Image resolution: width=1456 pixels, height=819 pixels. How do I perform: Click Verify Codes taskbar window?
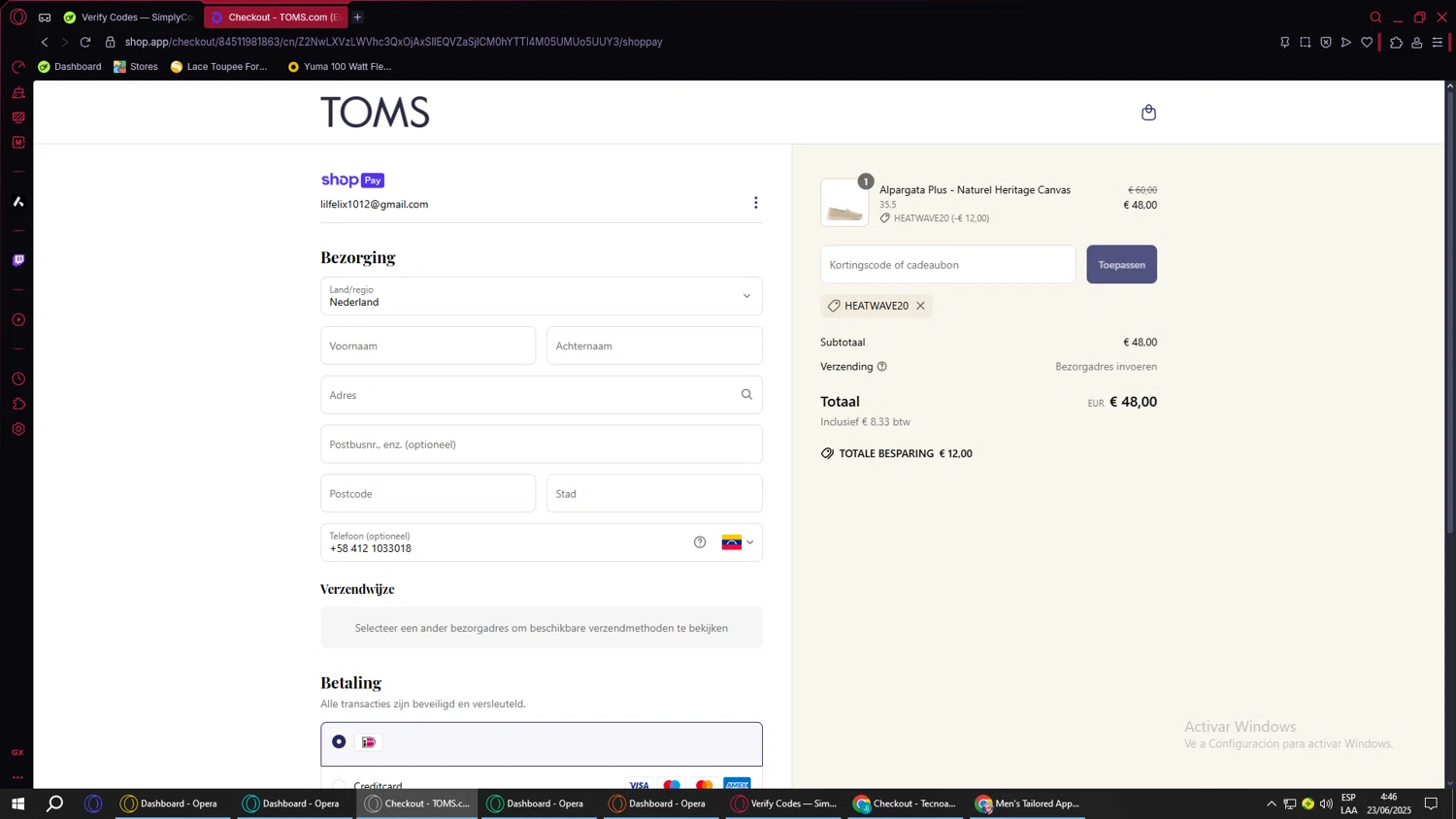[x=783, y=803]
